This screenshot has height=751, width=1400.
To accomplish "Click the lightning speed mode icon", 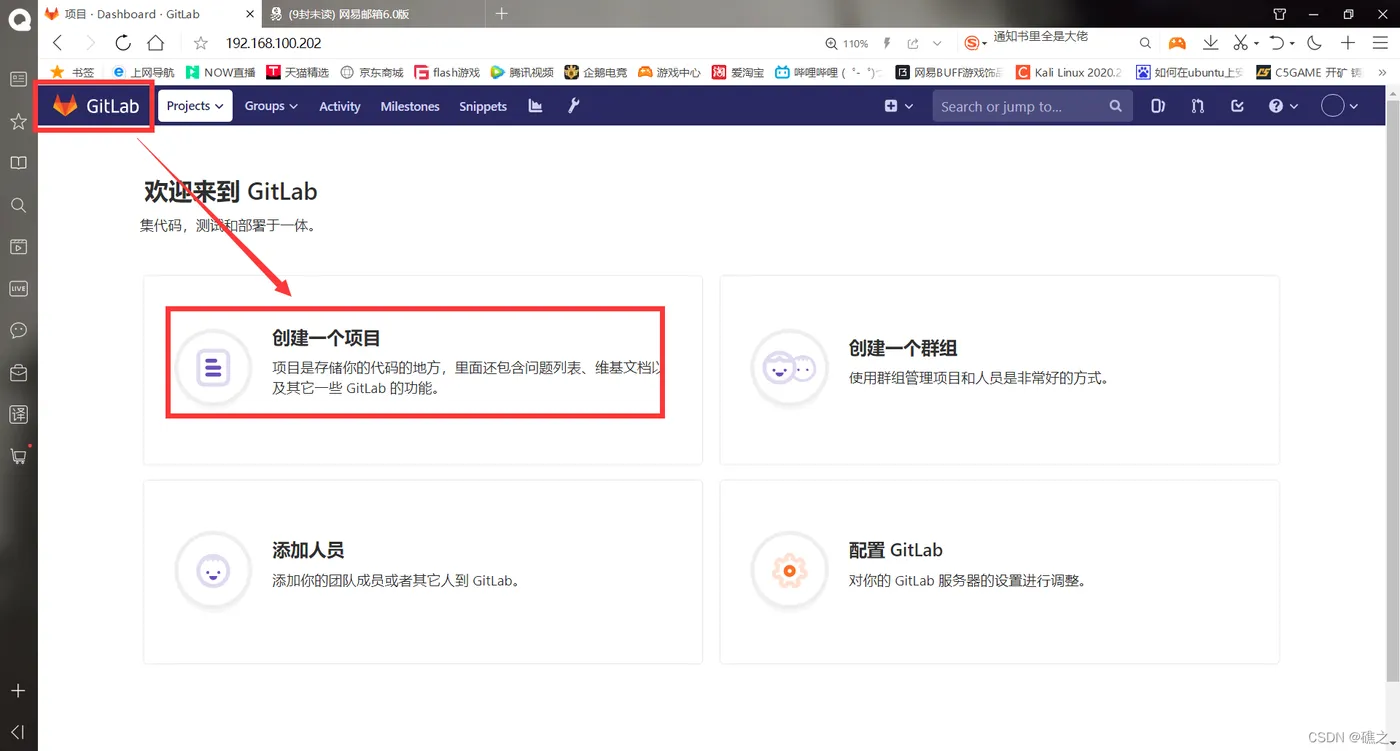I will 887,44.
